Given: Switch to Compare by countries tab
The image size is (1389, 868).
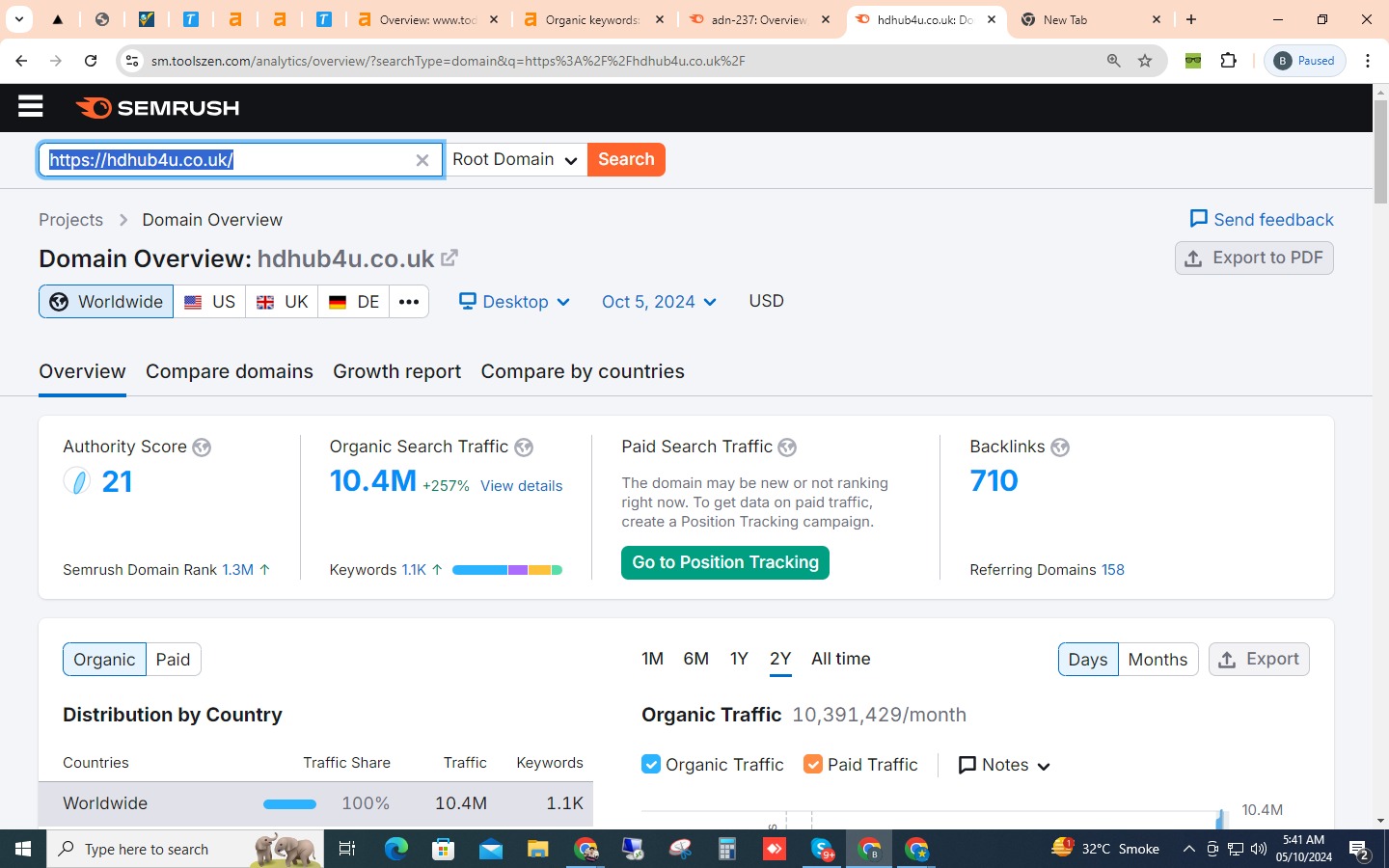Looking at the screenshot, I should 583,372.
